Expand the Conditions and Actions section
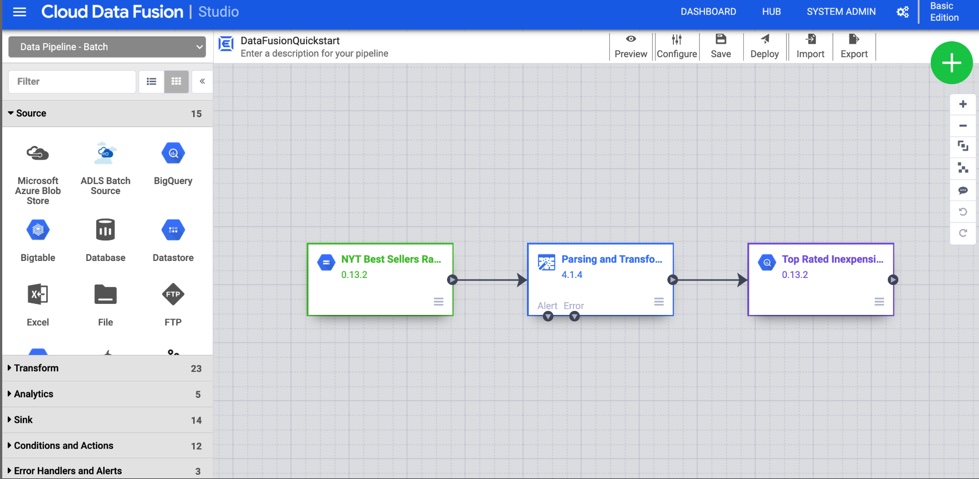The width and height of the screenshot is (979, 479). 107,446
